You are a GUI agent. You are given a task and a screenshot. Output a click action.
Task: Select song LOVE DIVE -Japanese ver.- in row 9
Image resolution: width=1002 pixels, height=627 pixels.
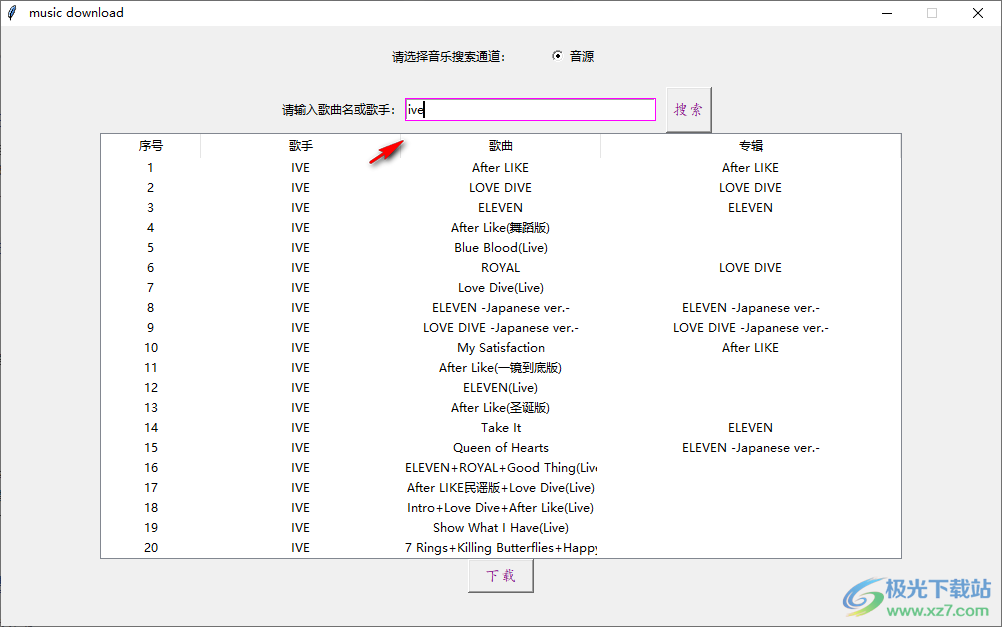[x=500, y=328]
